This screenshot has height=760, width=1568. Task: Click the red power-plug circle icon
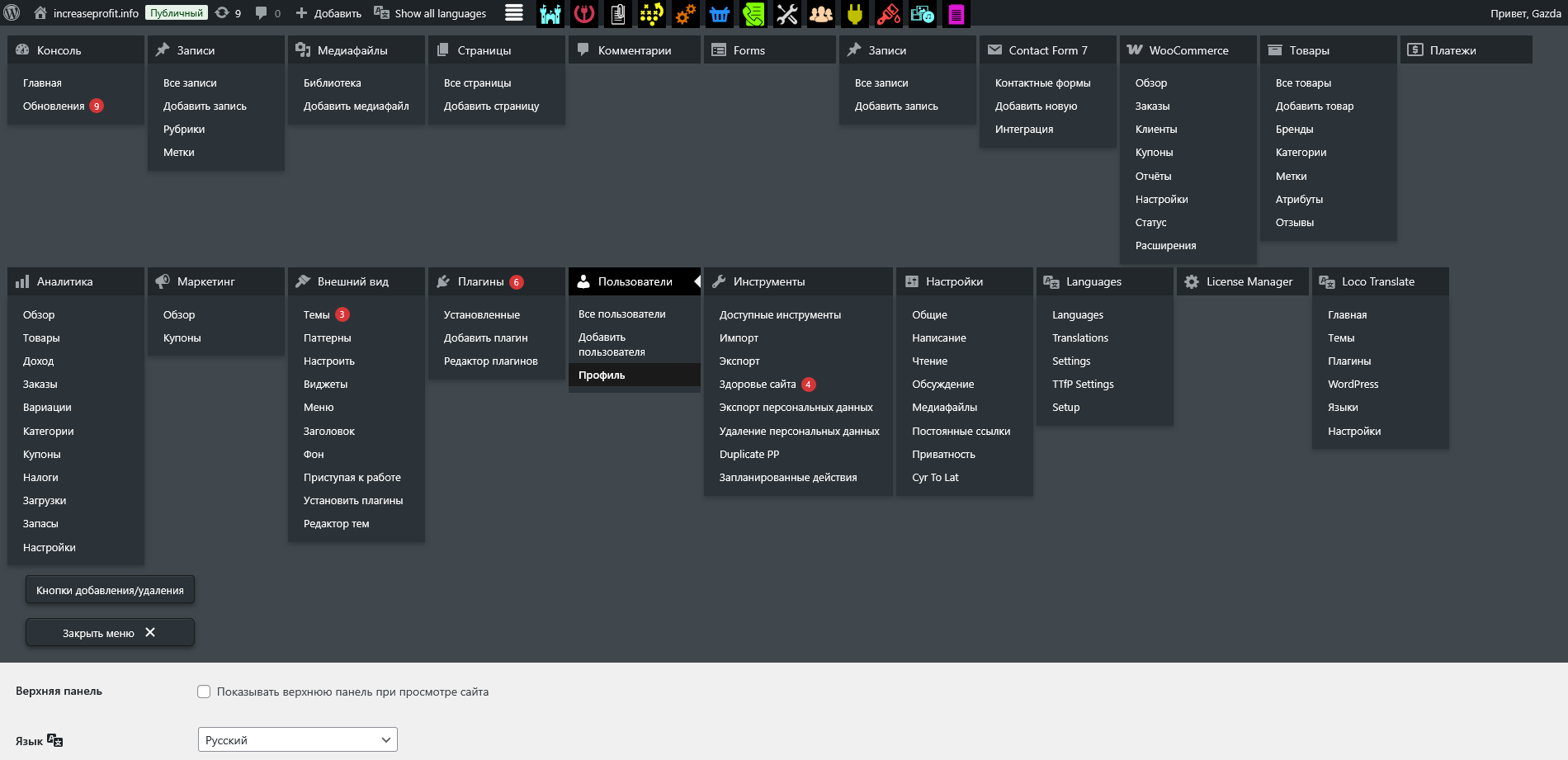tap(584, 13)
